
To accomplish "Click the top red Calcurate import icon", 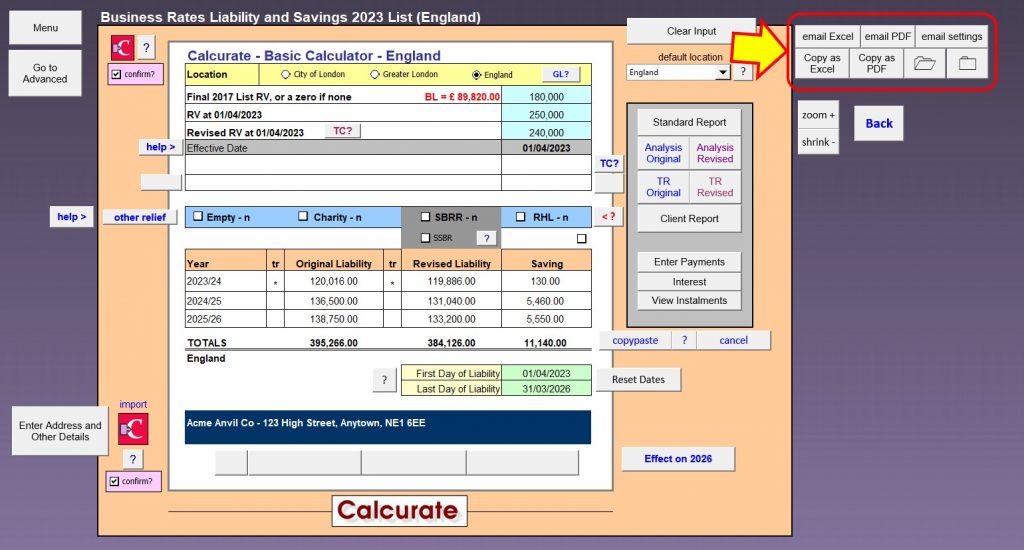I will pos(122,47).
